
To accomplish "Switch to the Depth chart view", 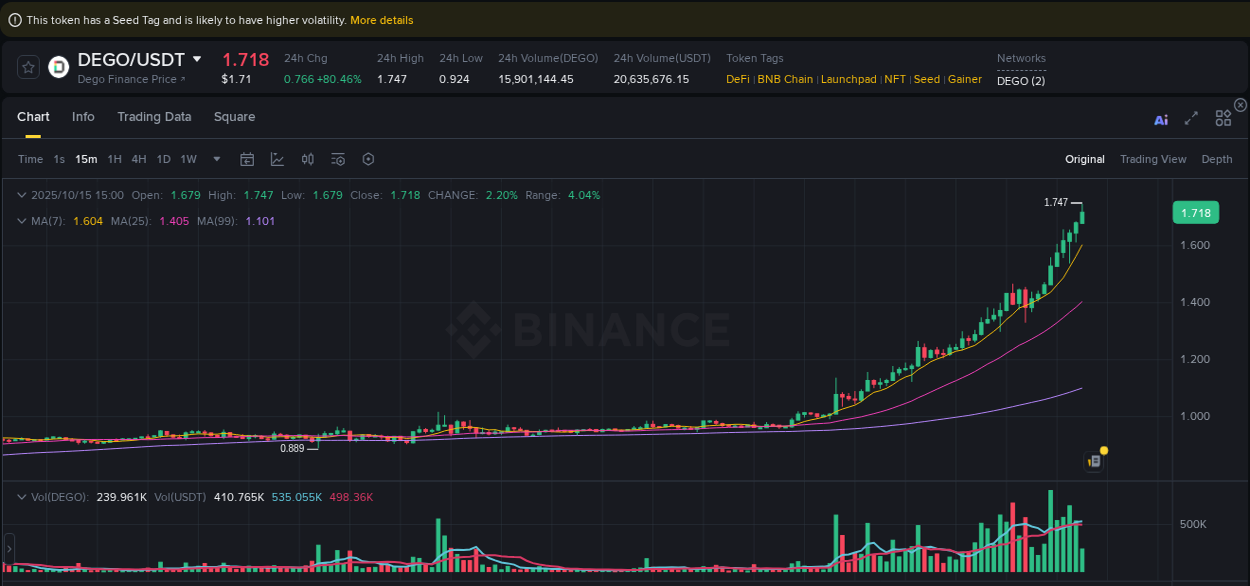I will 1217,159.
